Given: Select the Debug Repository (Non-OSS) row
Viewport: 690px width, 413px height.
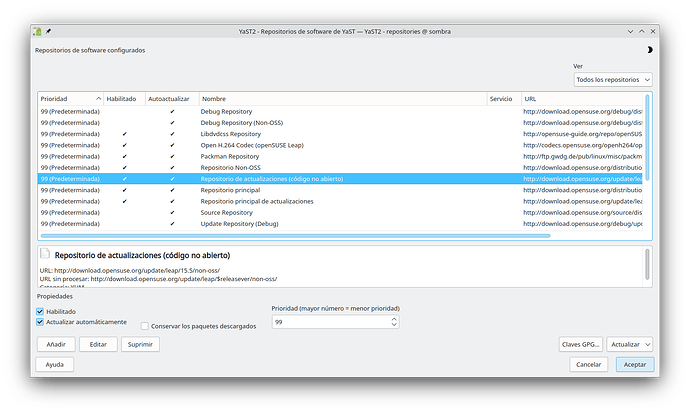Looking at the screenshot, I should (340, 123).
